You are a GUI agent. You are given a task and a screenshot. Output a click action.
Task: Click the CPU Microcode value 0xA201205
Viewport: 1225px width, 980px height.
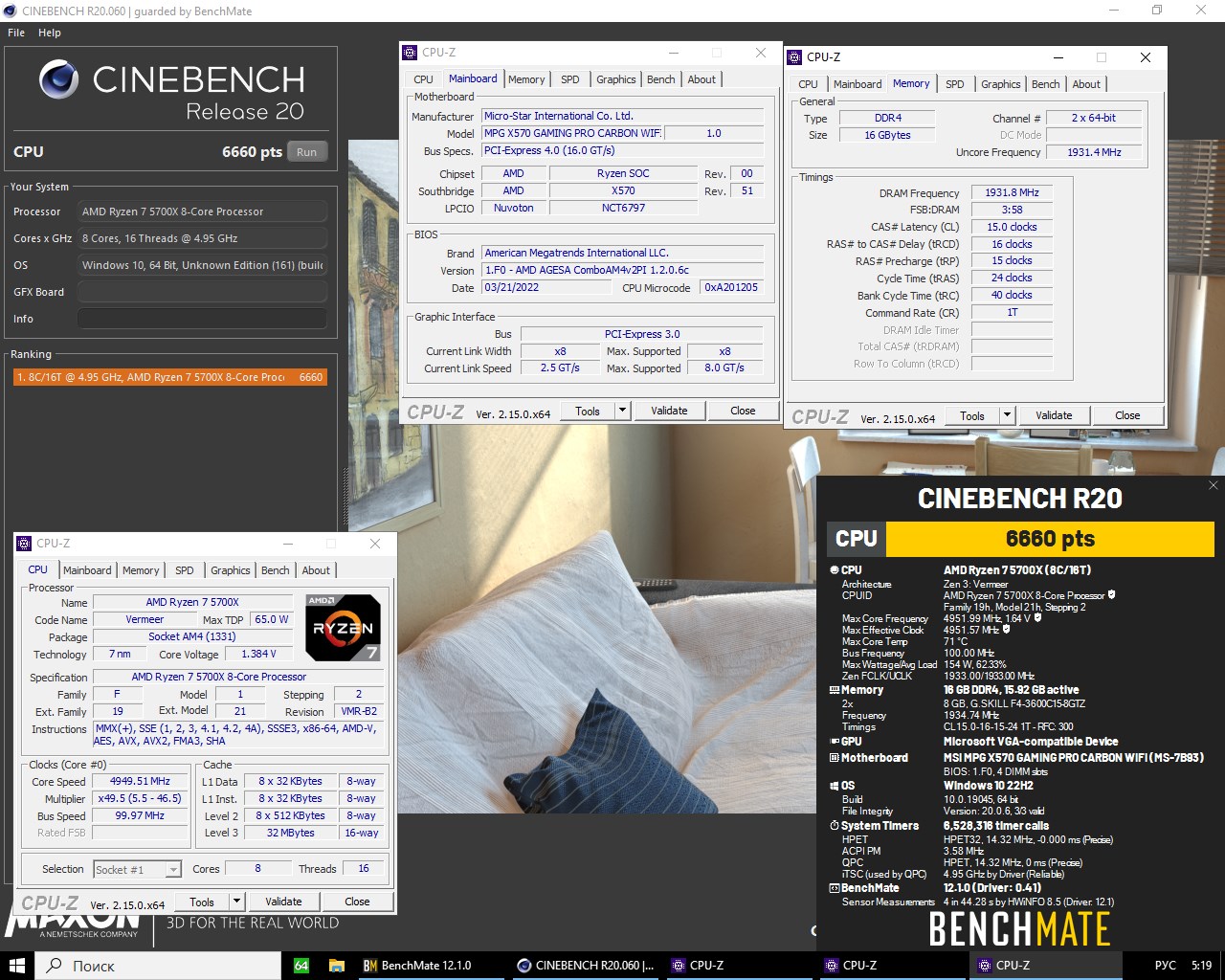tap(731, 287)
